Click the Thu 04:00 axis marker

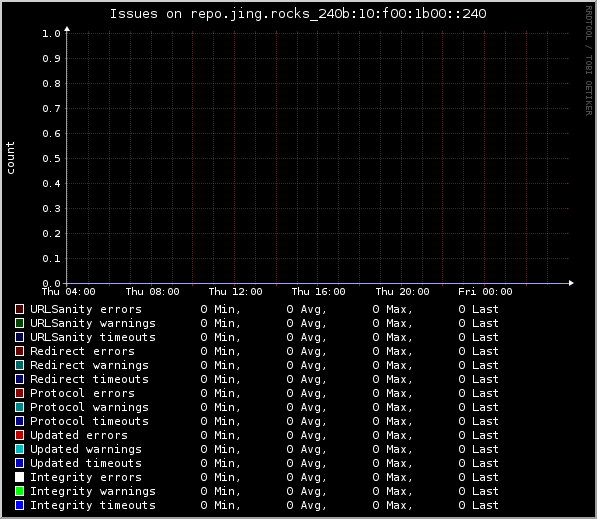click(x=69, y=292)
